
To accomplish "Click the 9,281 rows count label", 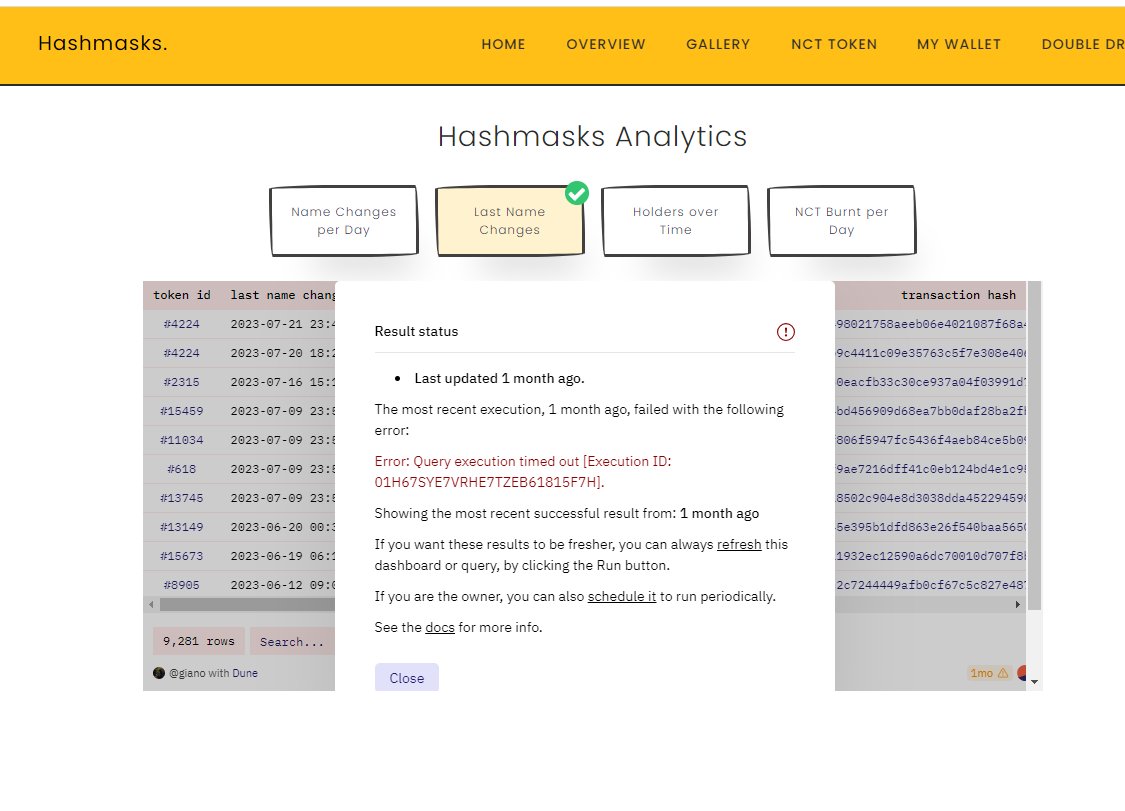I will (199, 641).
